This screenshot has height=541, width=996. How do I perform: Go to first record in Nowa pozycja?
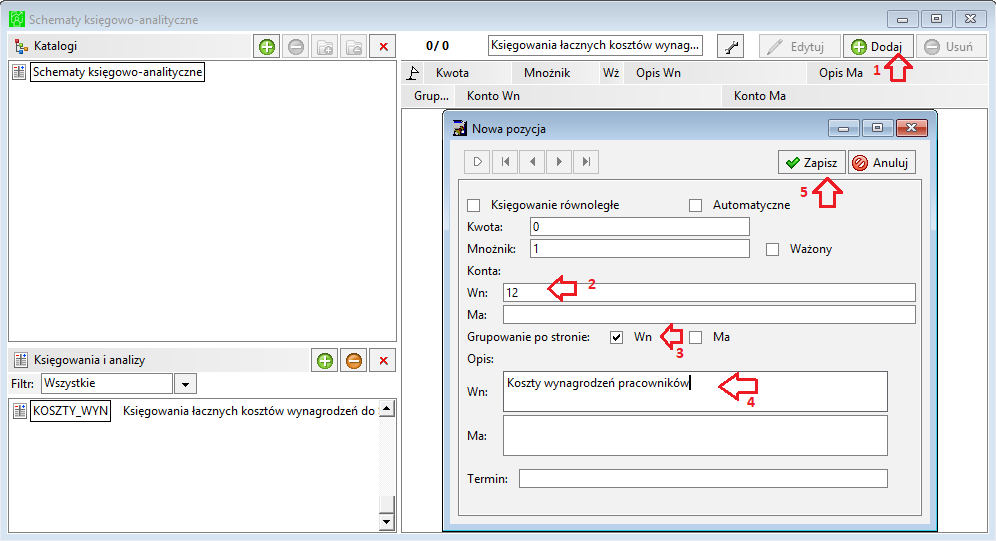[505, 162]
